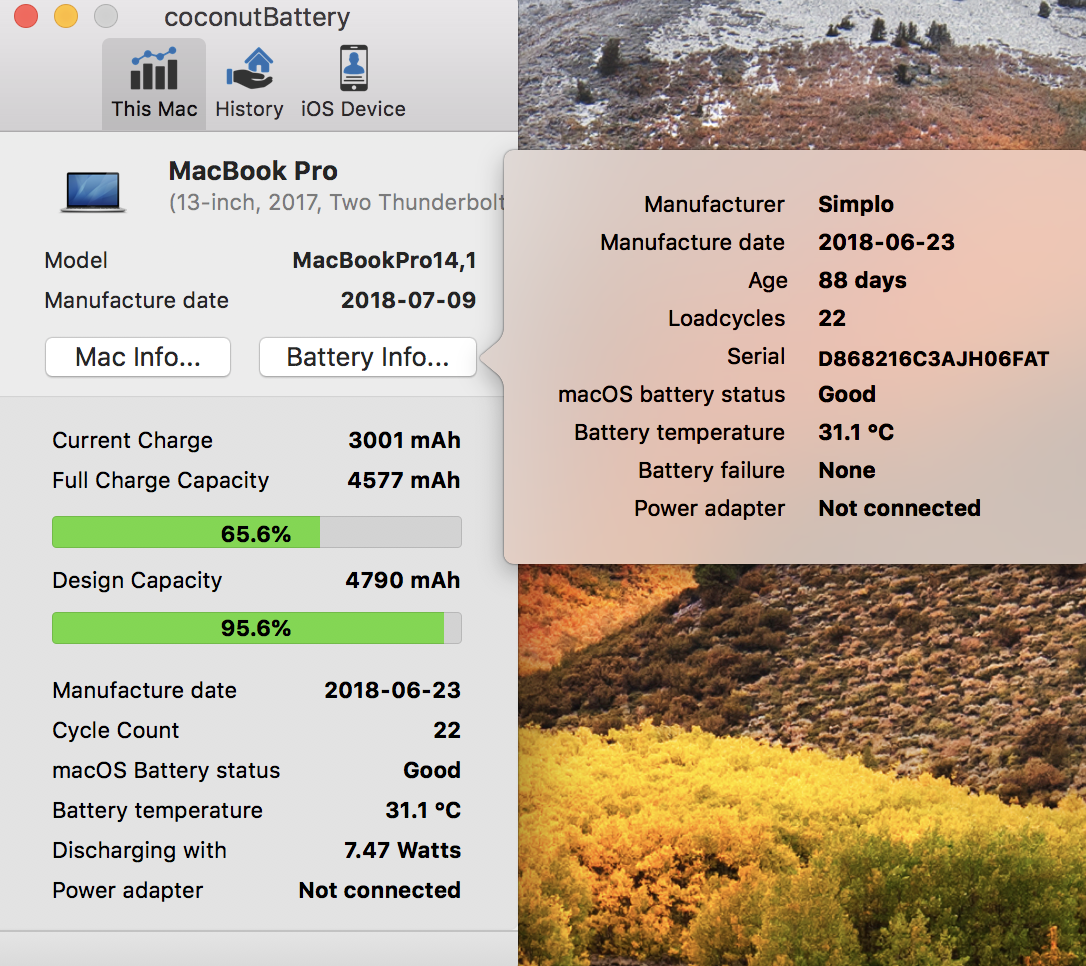Select serial D868216C3AJH06FAT
The height and width of the screenshot is (966, 1086).
tap(934, 359)
